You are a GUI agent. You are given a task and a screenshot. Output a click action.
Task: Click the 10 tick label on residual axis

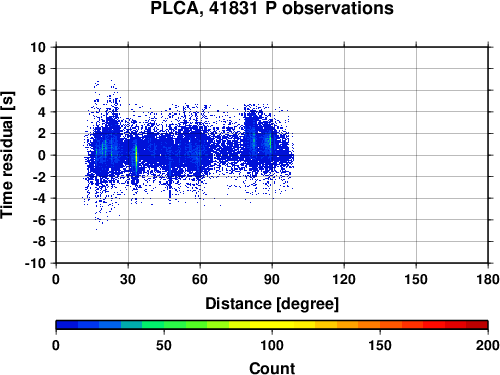pos(38,47)
